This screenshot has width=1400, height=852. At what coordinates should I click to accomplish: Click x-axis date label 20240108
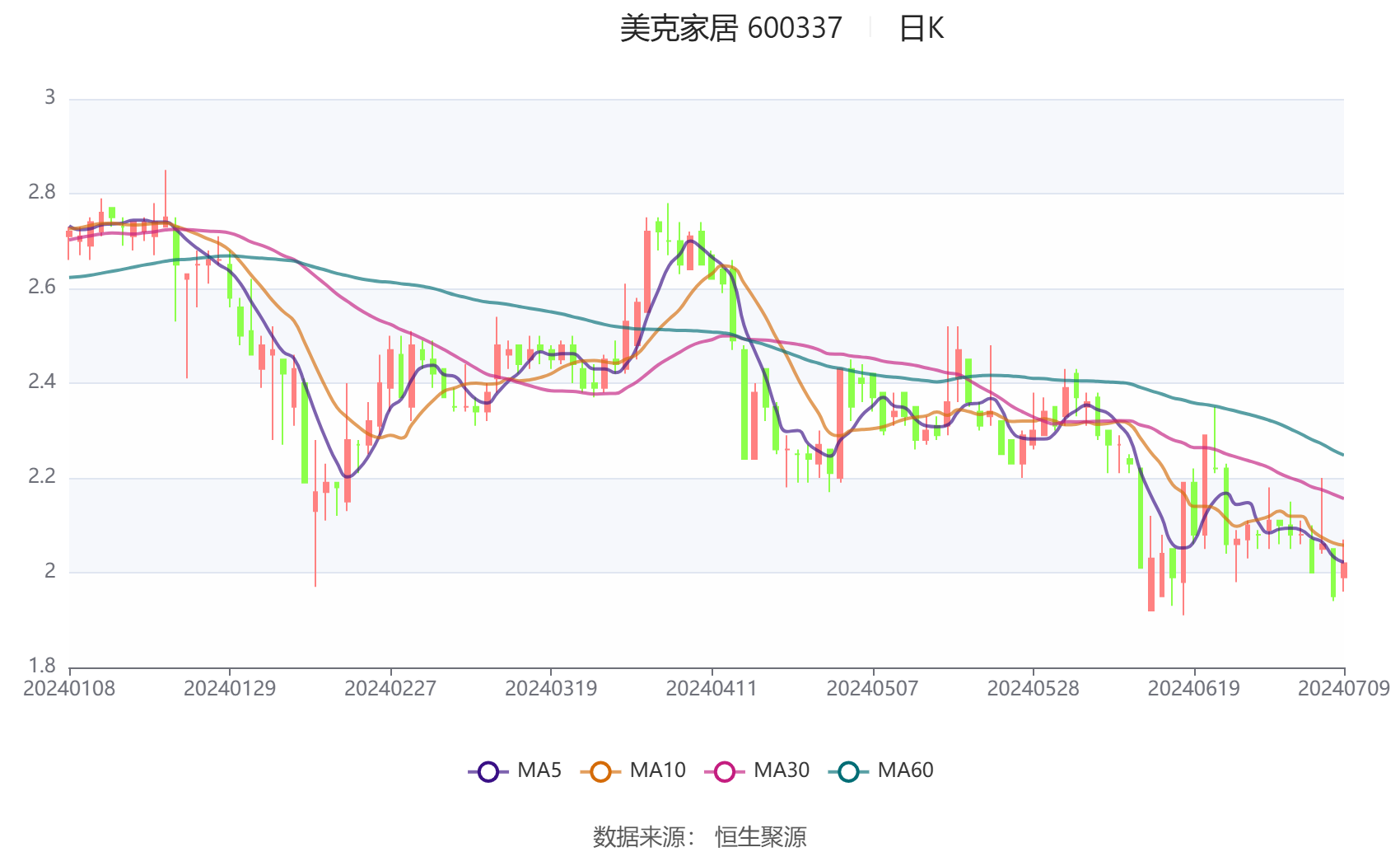click(x=69, y=689)
